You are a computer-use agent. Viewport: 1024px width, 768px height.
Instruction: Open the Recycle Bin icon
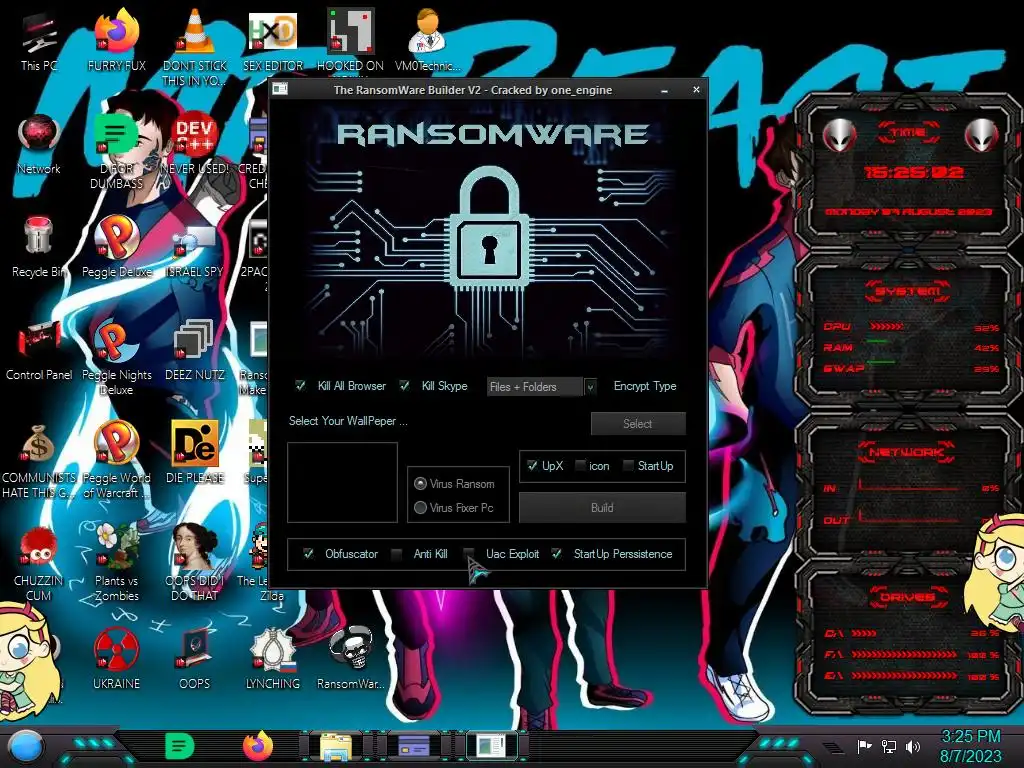[x=39, y=247]
